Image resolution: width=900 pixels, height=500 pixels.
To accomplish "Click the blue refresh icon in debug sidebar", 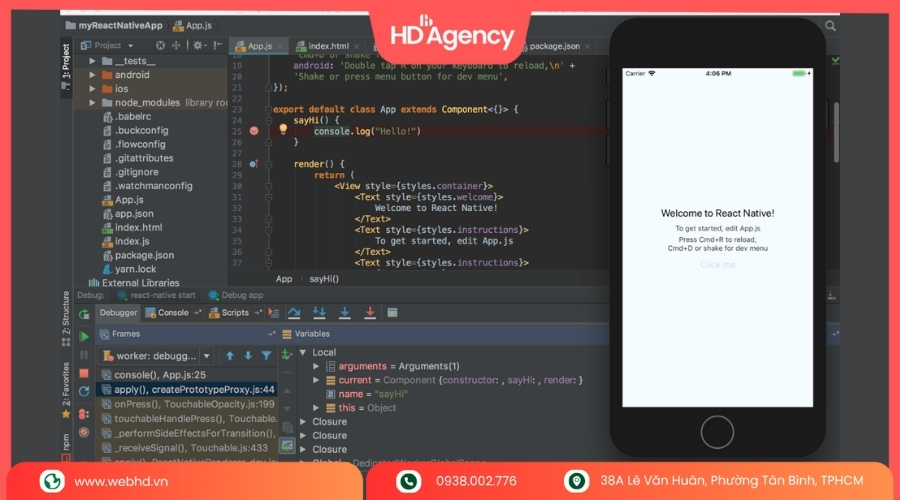I will (84, 392).
